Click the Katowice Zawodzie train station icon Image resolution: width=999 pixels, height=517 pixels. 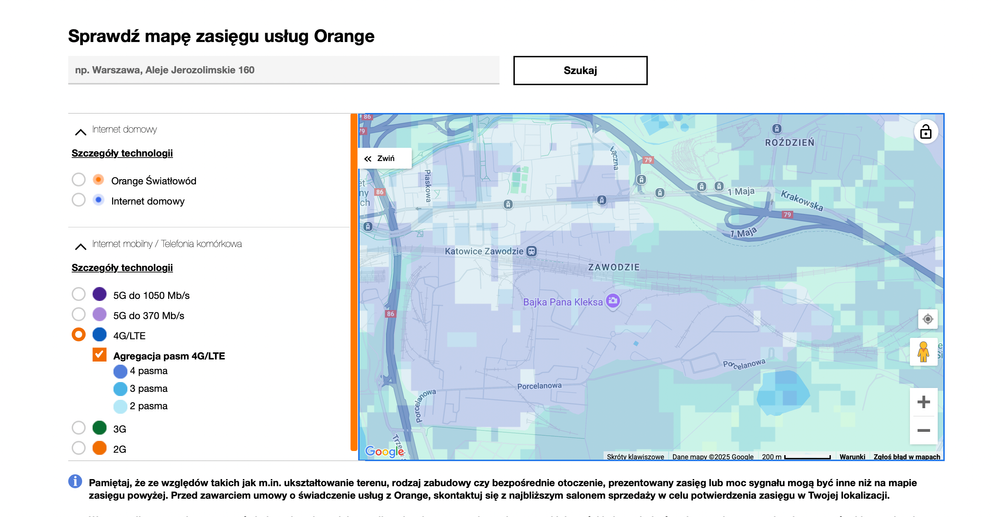coord(532,251)
